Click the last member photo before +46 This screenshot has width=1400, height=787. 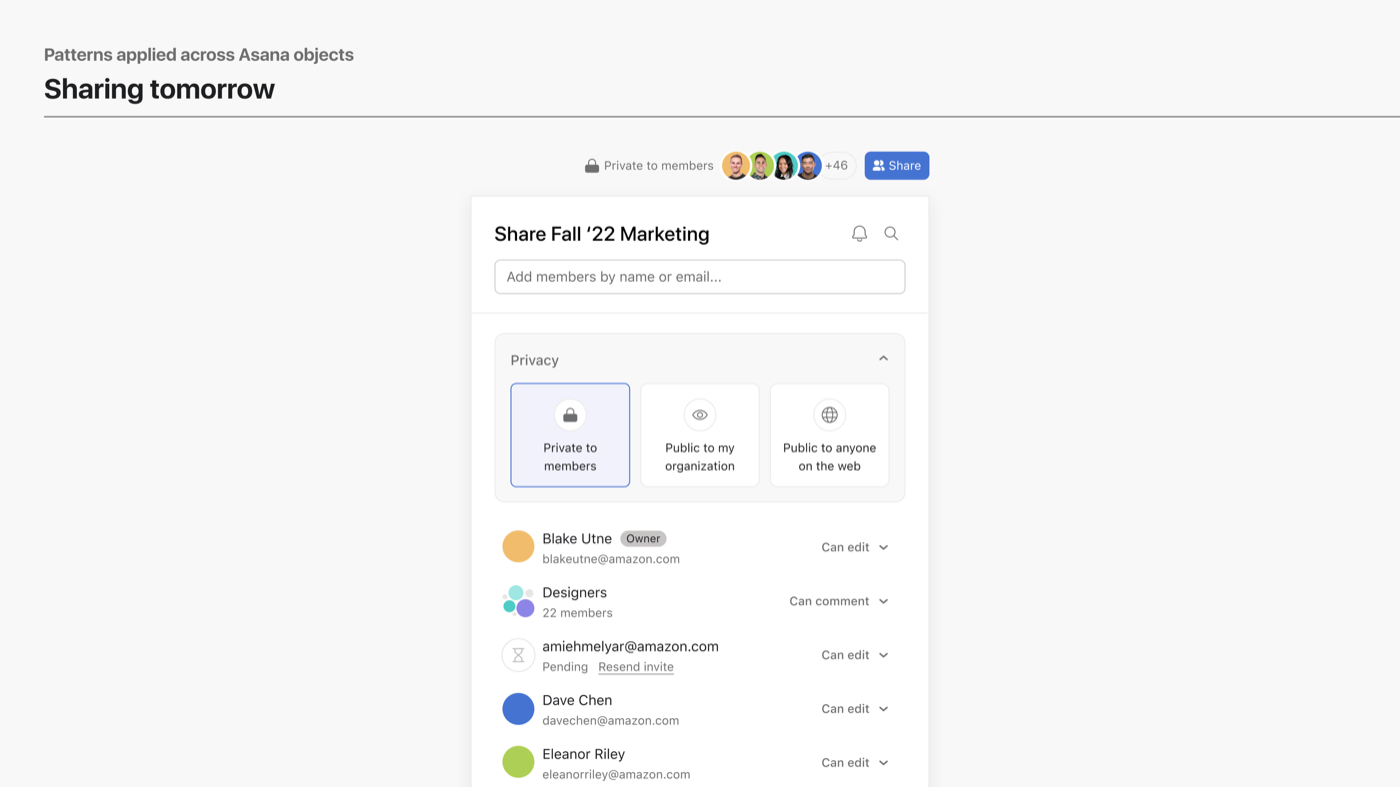click(x=808, y=166)
